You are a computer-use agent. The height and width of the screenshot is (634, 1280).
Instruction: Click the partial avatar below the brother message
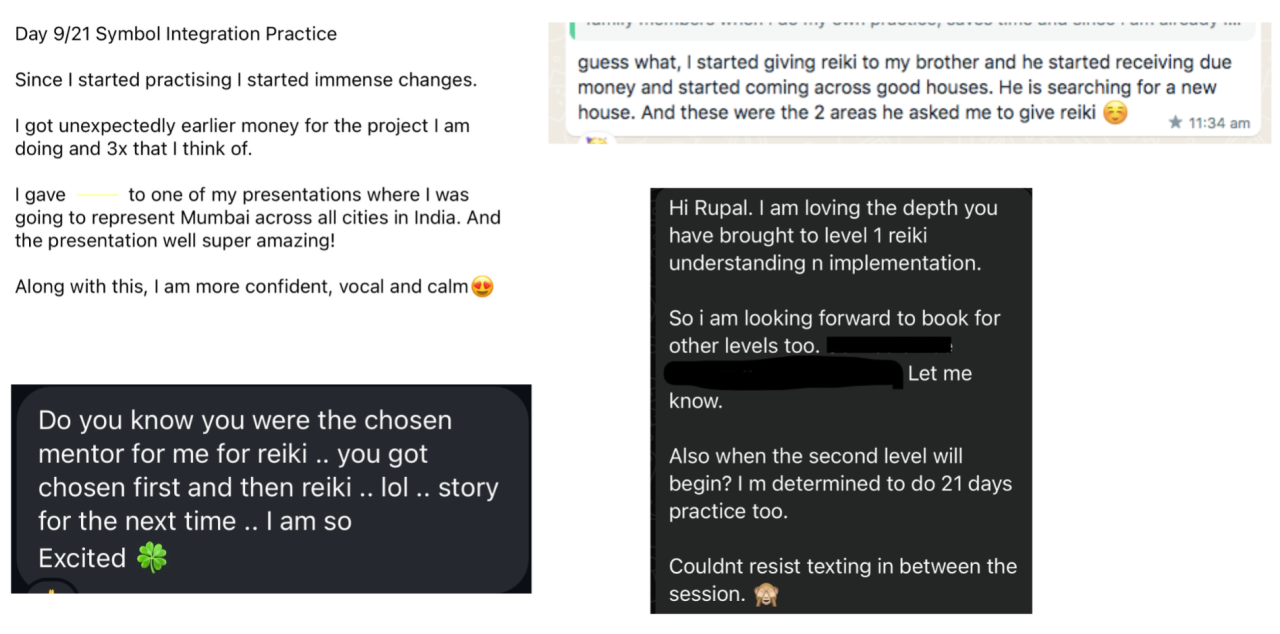point(596,140)
